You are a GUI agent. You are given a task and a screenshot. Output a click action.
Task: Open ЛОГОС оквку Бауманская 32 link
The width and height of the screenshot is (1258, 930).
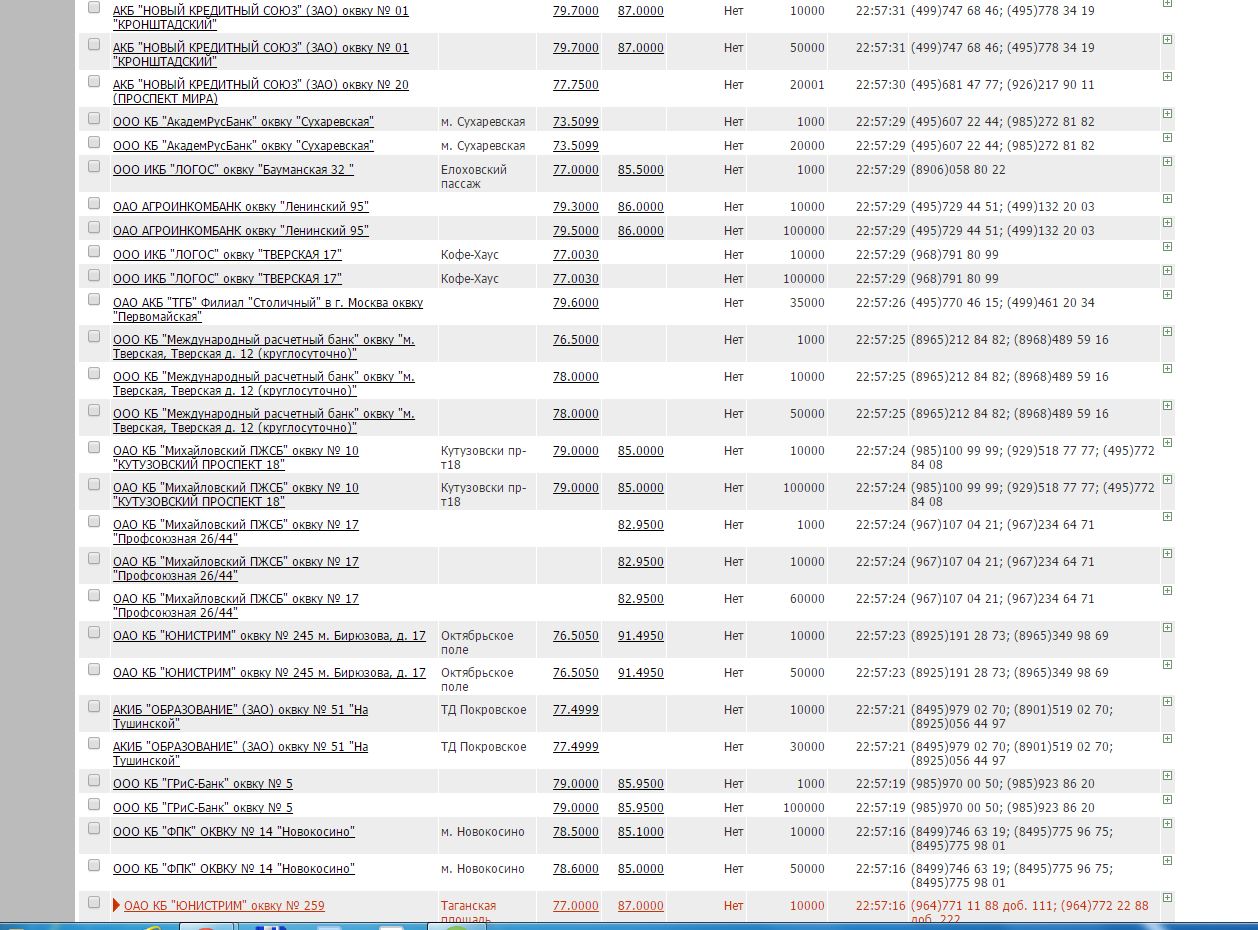(x=233, y=170)
